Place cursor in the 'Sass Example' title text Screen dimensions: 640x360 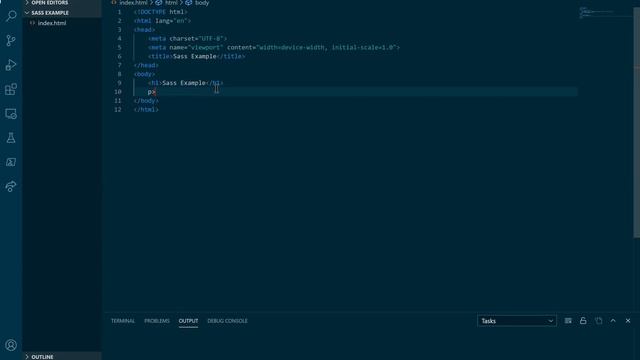[x=195, y=56]
